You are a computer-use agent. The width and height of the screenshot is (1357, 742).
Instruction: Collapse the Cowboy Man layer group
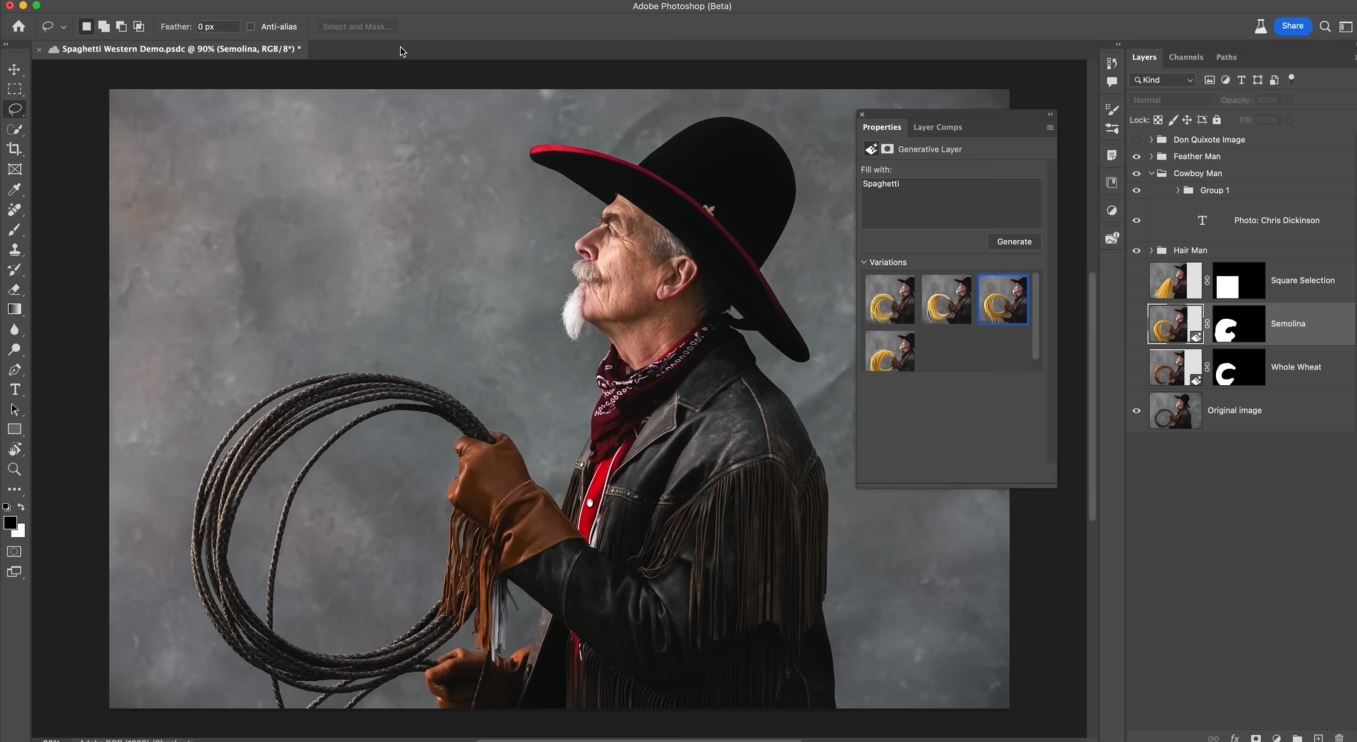point(1151,174)
